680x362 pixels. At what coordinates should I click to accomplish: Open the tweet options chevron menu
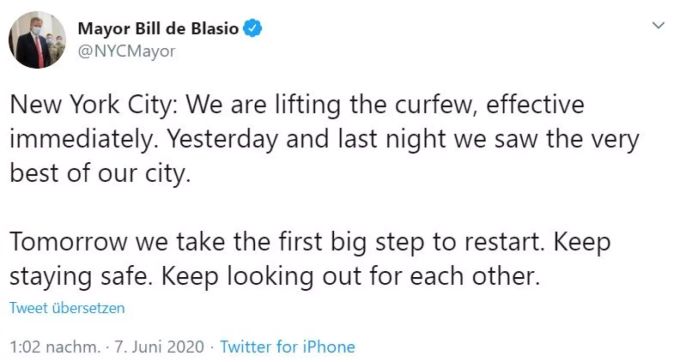click(658, 26)
